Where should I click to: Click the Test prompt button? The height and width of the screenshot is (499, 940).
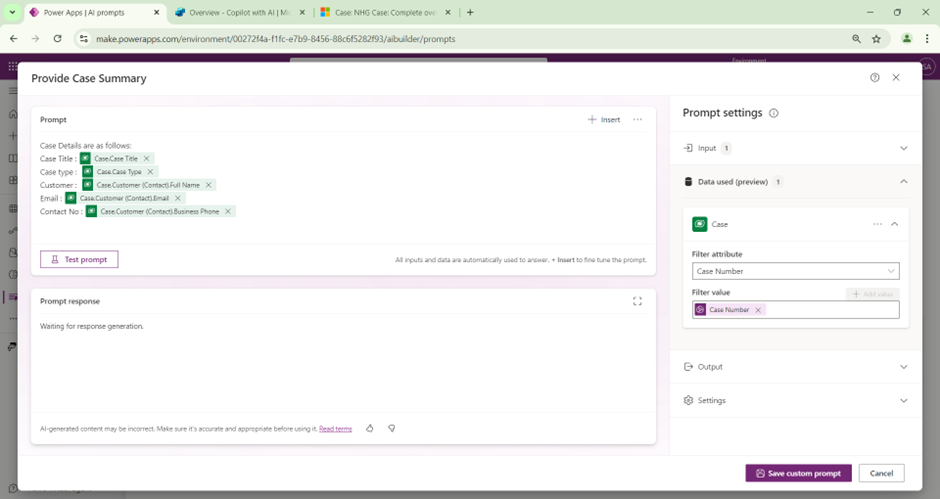pyautogui.click(x=79, y=259)
